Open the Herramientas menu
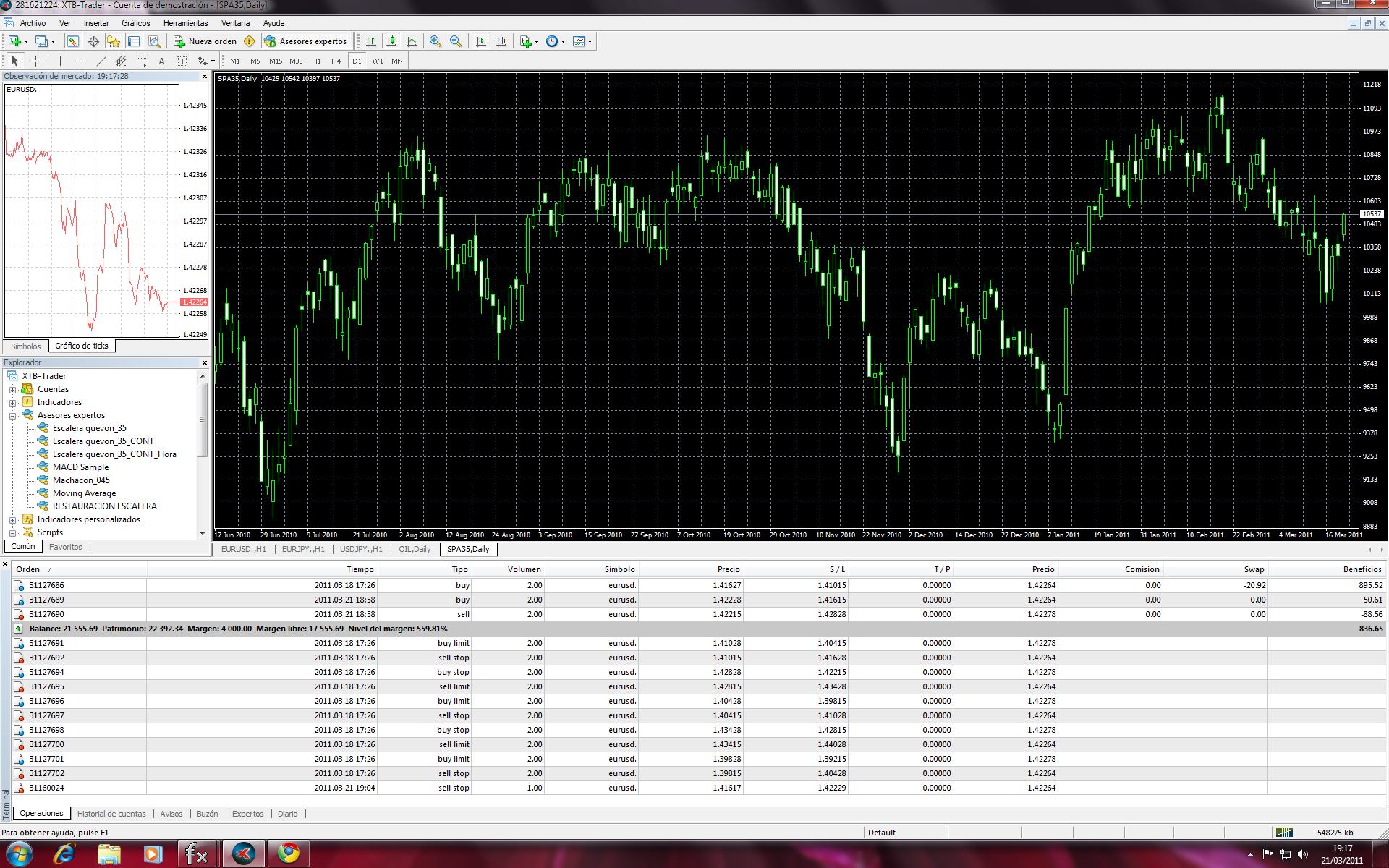The width and height of the screenshot is (1389, 868). click(185, 23)
